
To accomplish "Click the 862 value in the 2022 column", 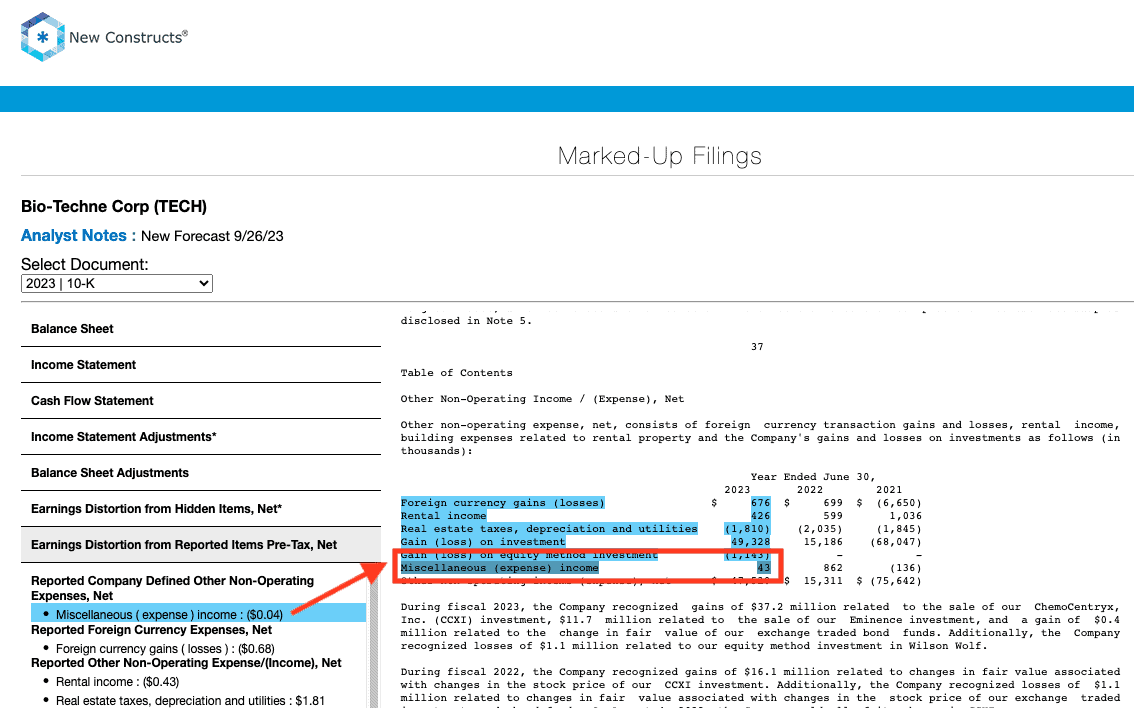I will click(x=833, y=568).
